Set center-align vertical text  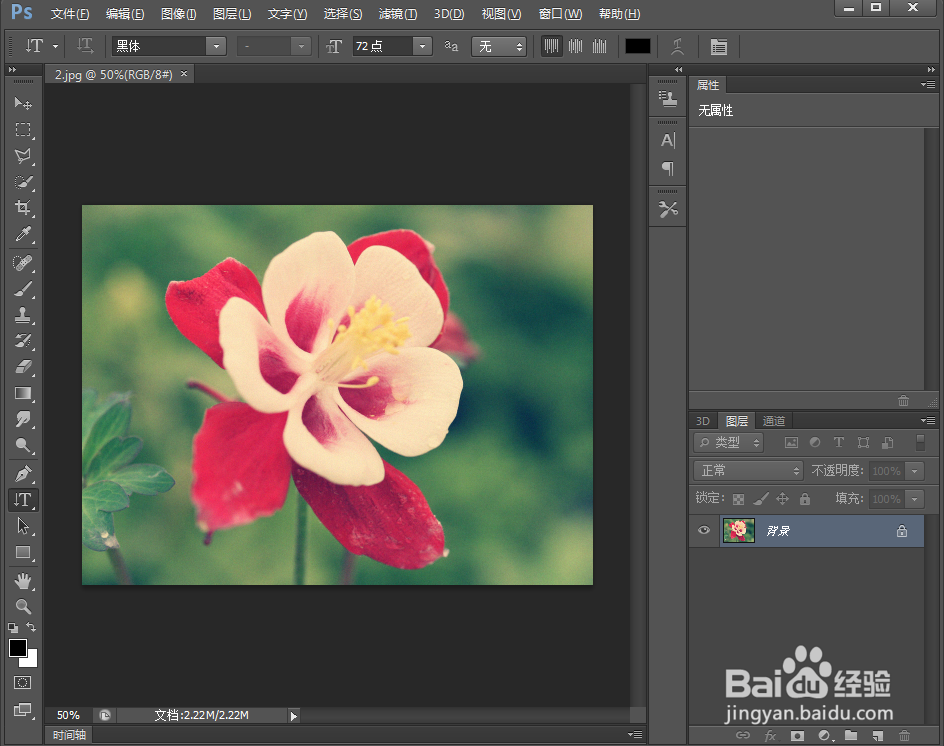pos(576,46)
